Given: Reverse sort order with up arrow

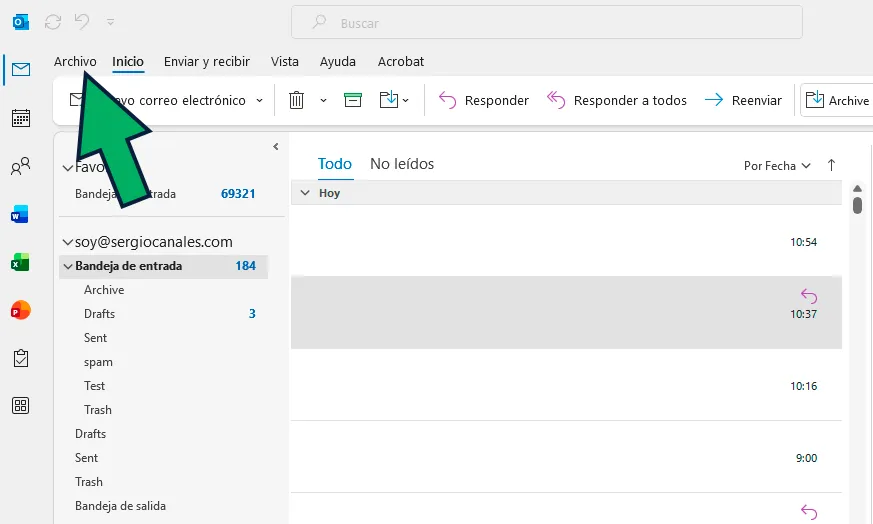Looking at the screenshot, I should pos(831,165).
